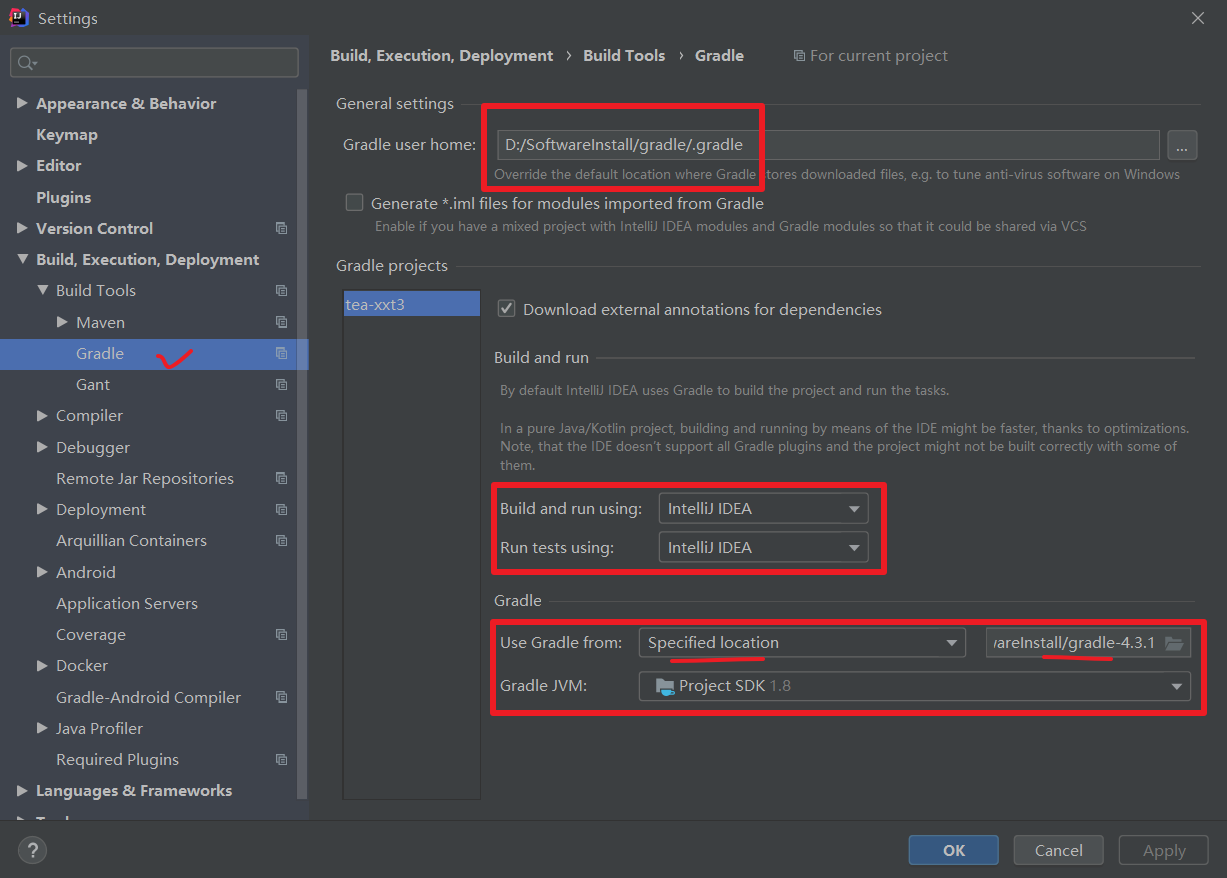Image resolution: width=1227 pixels, height=878 pixels.
Task: Select Gant under Build Tools
Action: pyautogui.click(x=93, y=385)
